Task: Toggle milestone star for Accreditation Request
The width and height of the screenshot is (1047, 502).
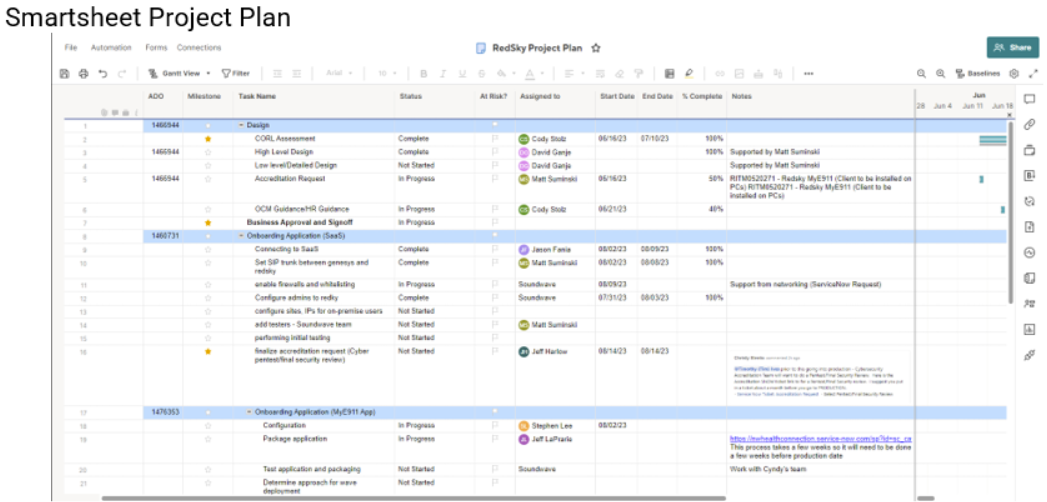Action: click(208, 179)
